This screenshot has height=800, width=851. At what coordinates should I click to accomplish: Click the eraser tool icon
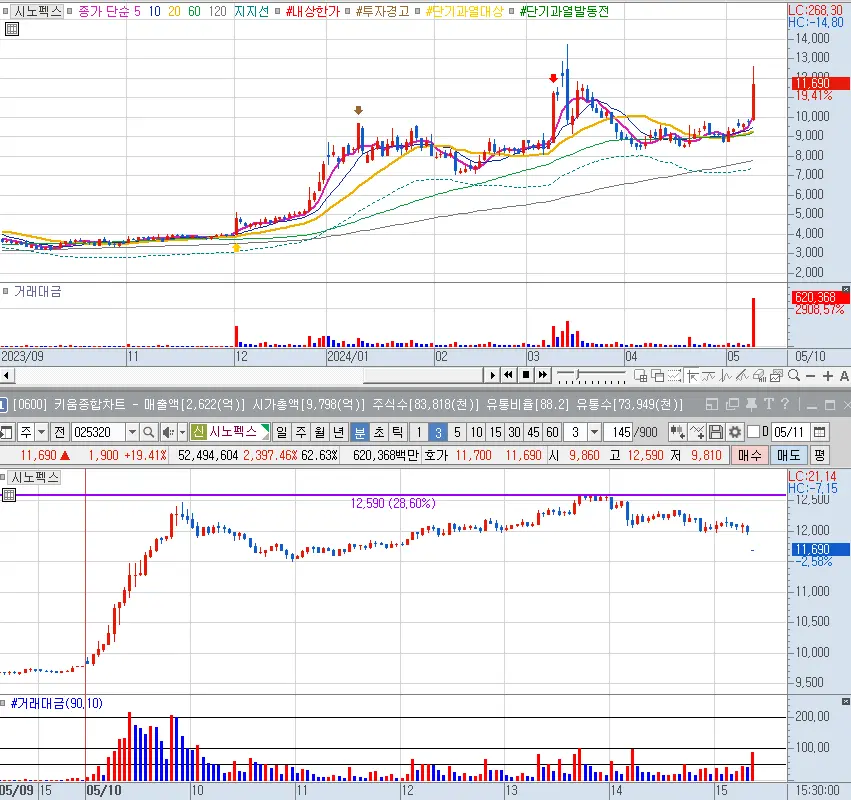(759, 376)
